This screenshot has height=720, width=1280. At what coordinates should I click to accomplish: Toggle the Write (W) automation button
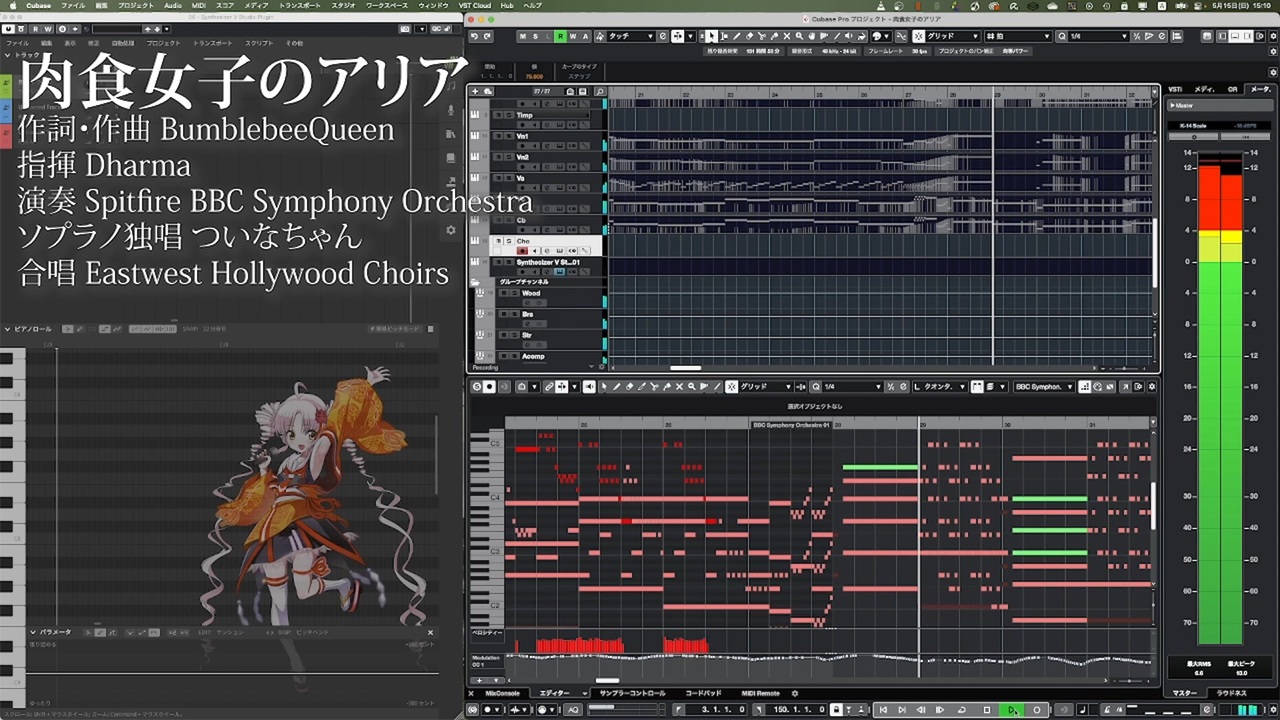pyautogui.click(x=573, y=36)
